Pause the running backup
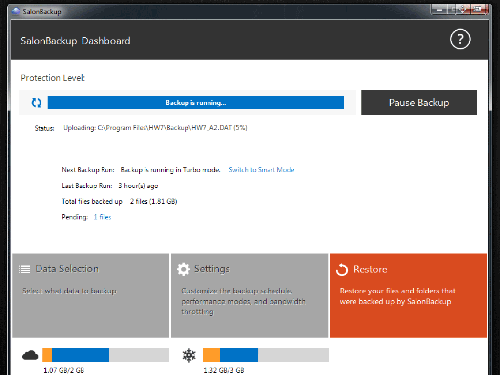 [x=419, y=102]
